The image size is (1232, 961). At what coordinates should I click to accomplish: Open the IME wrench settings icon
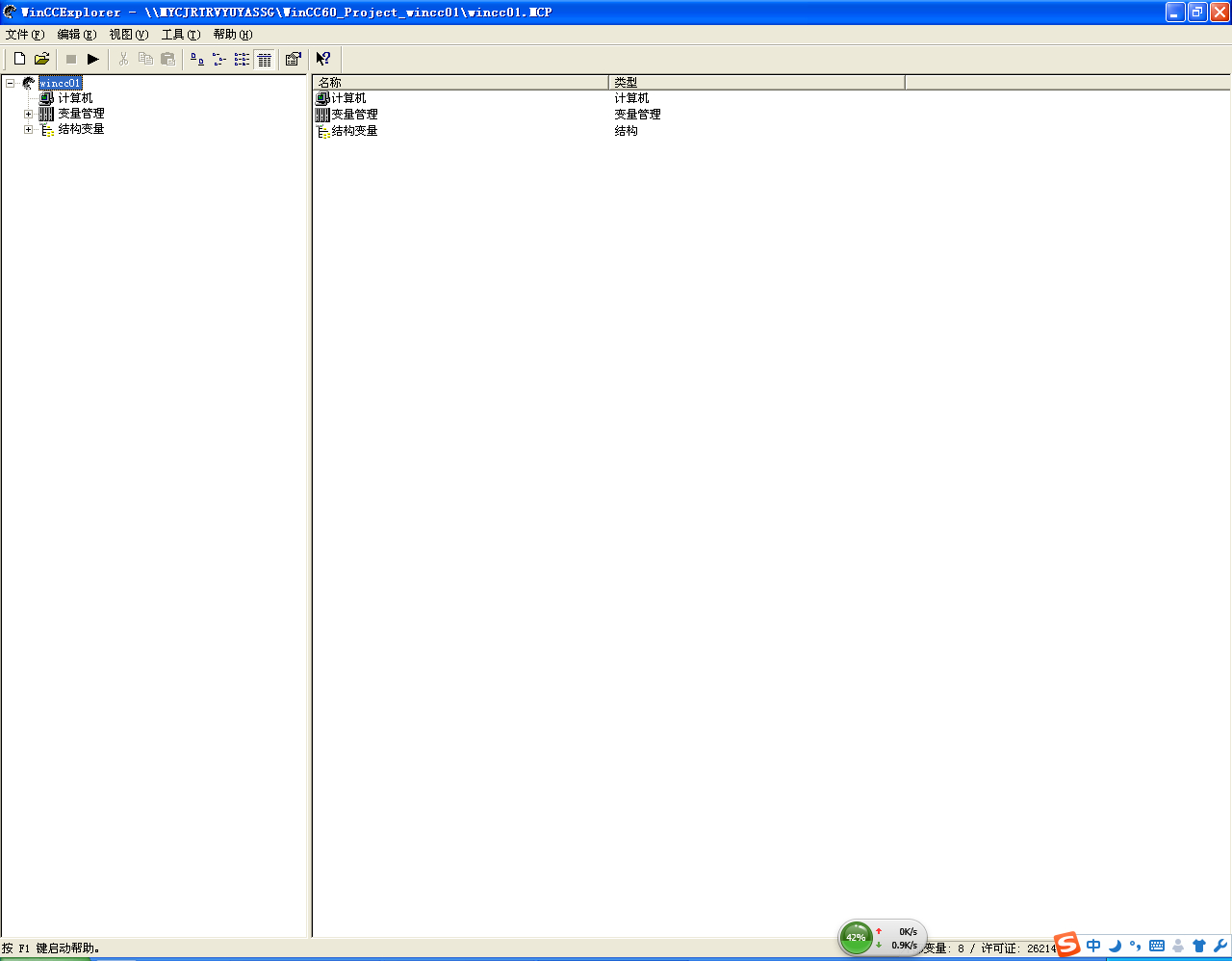click(x=1220, y=946)
